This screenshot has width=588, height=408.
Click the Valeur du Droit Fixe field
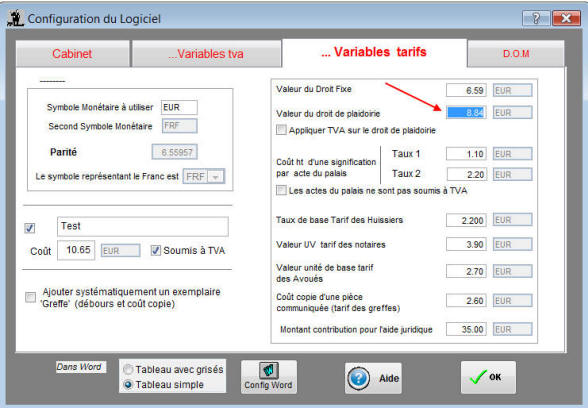click(466, 90)
